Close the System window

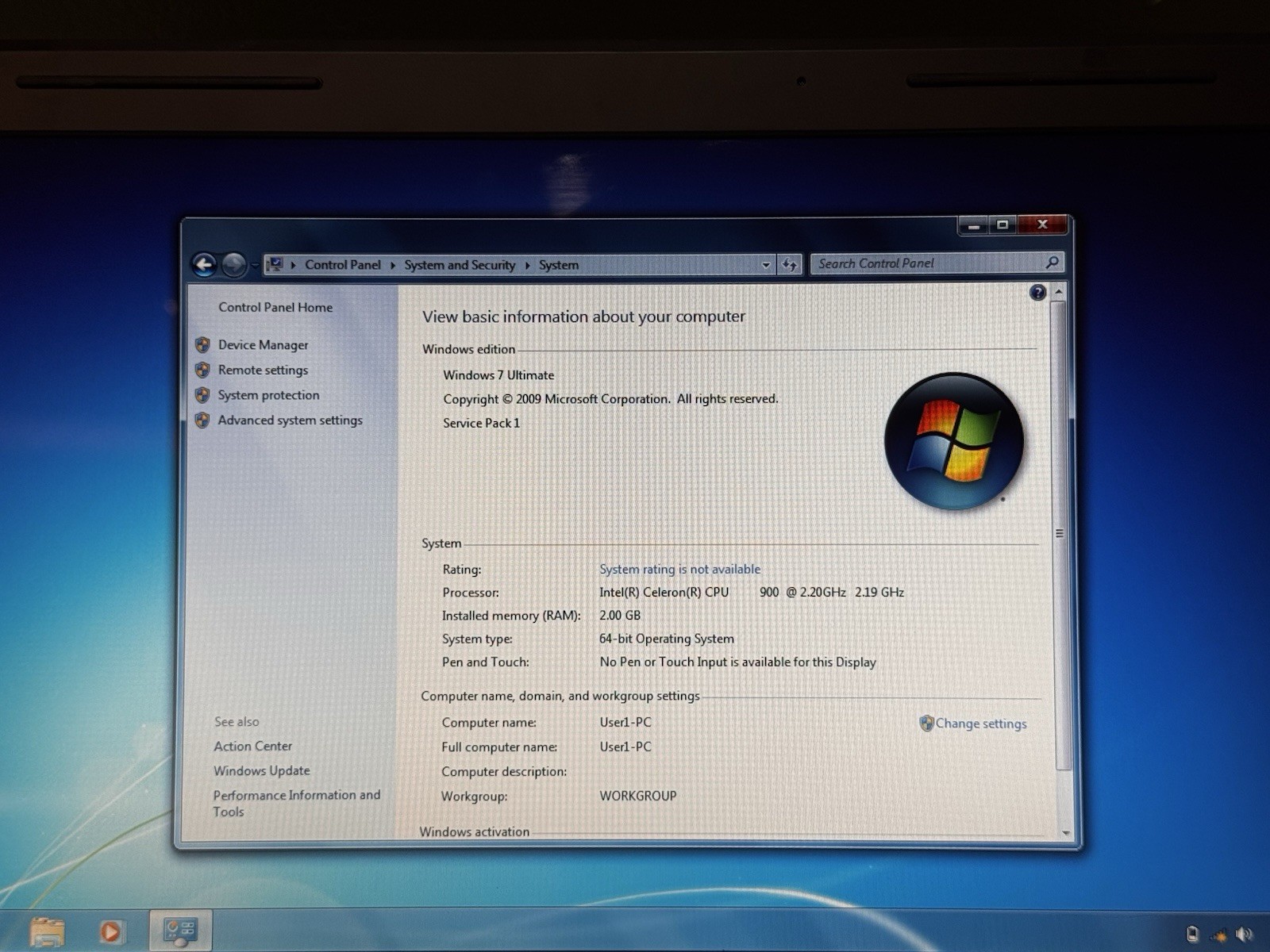[x=1043, y=225]
